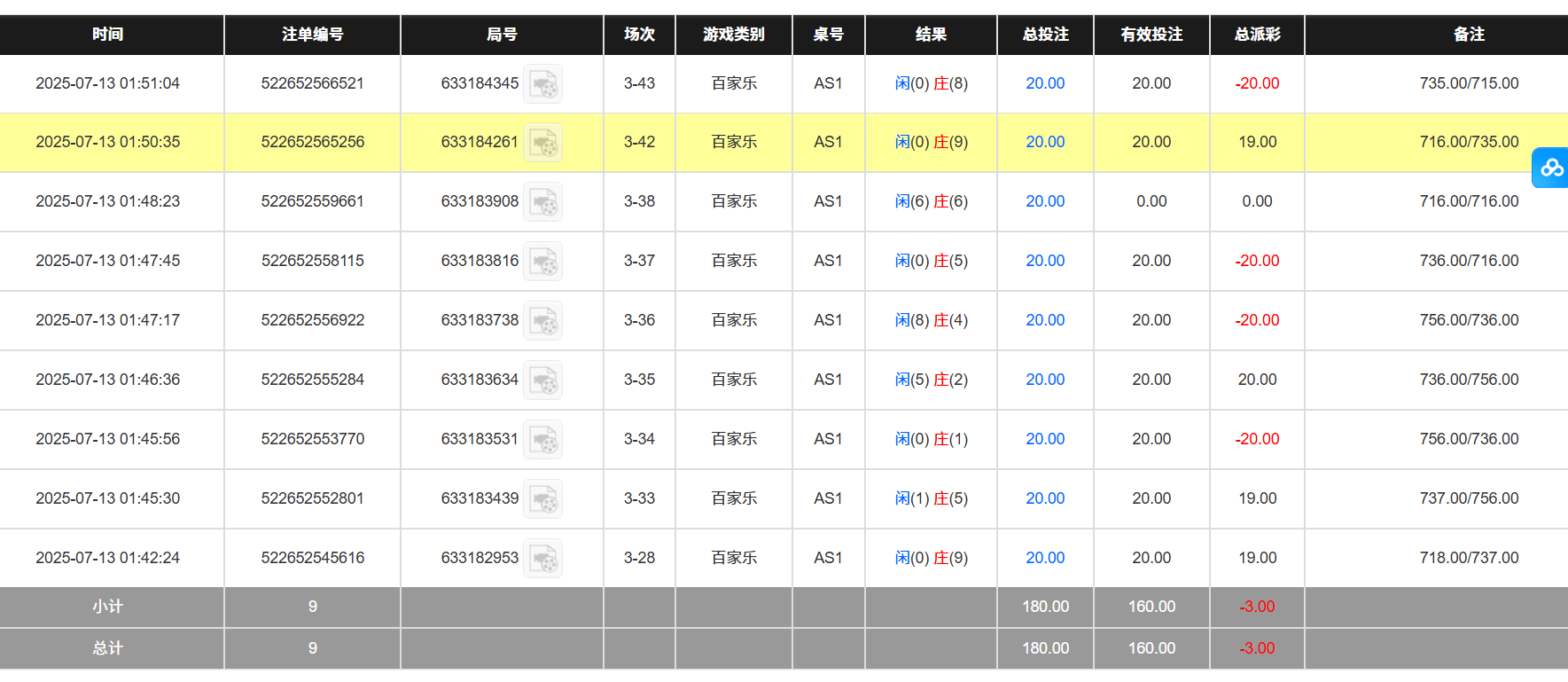Click total bet 20.00 in row 3-42
This screenshot has width=1568, height=682.
tap(1045, 142)
